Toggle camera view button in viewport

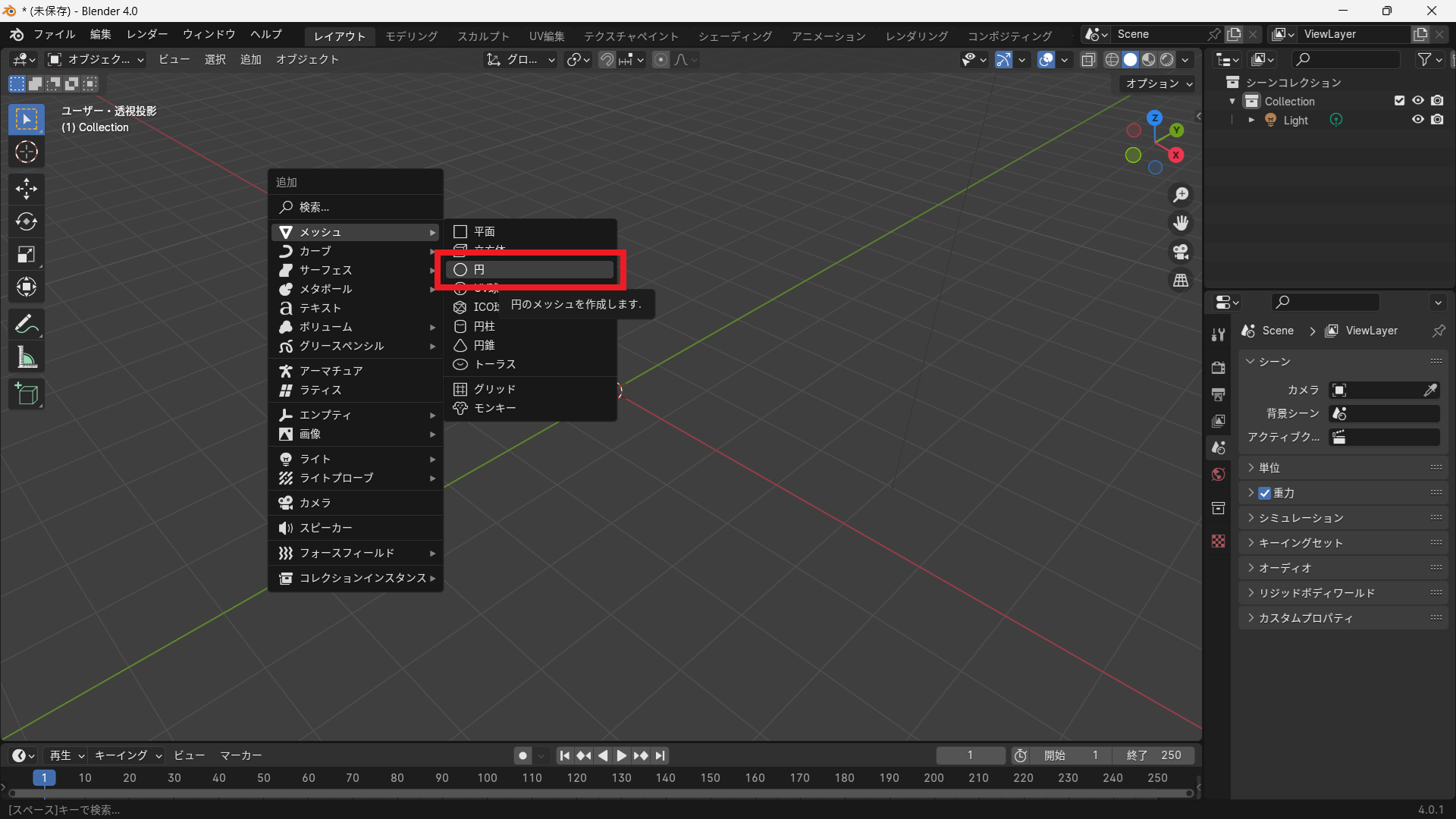pos(1181,252)
